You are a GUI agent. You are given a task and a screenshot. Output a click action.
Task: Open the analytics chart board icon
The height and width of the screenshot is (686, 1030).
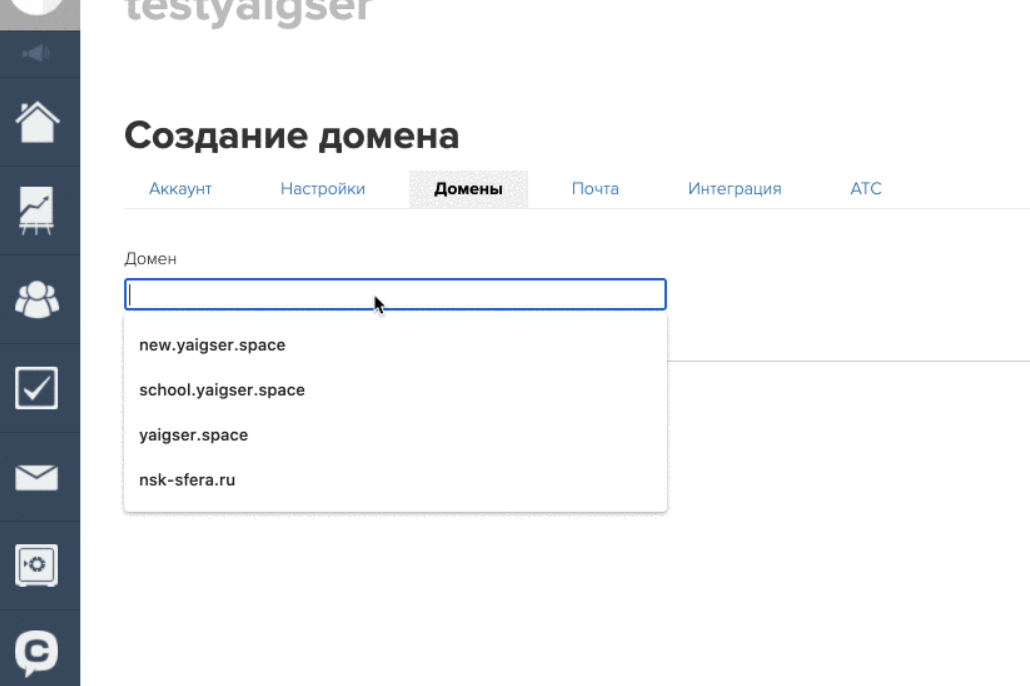(39, 211)
